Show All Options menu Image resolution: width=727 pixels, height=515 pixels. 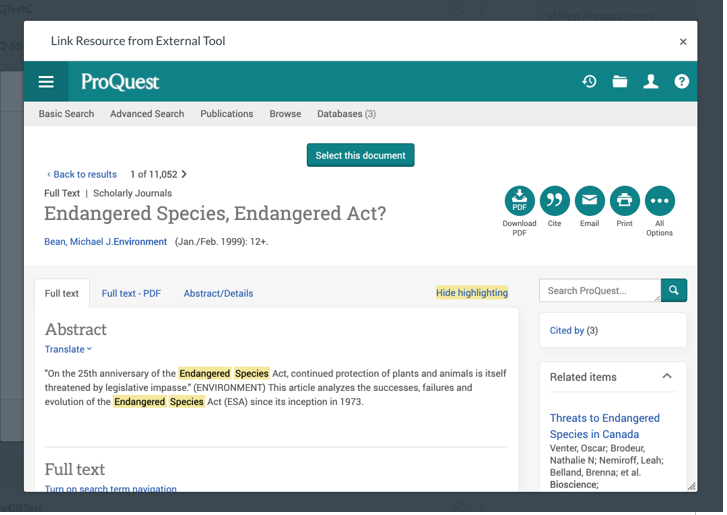point(659,201)
